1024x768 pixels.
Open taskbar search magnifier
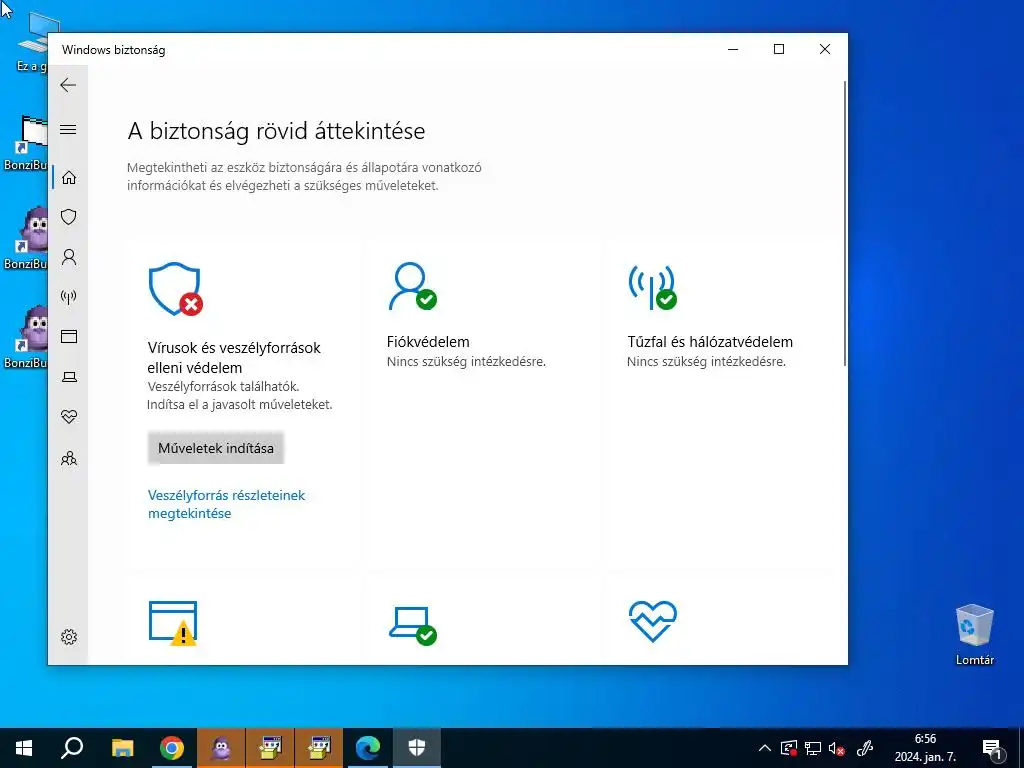click(x=72, y=748)
